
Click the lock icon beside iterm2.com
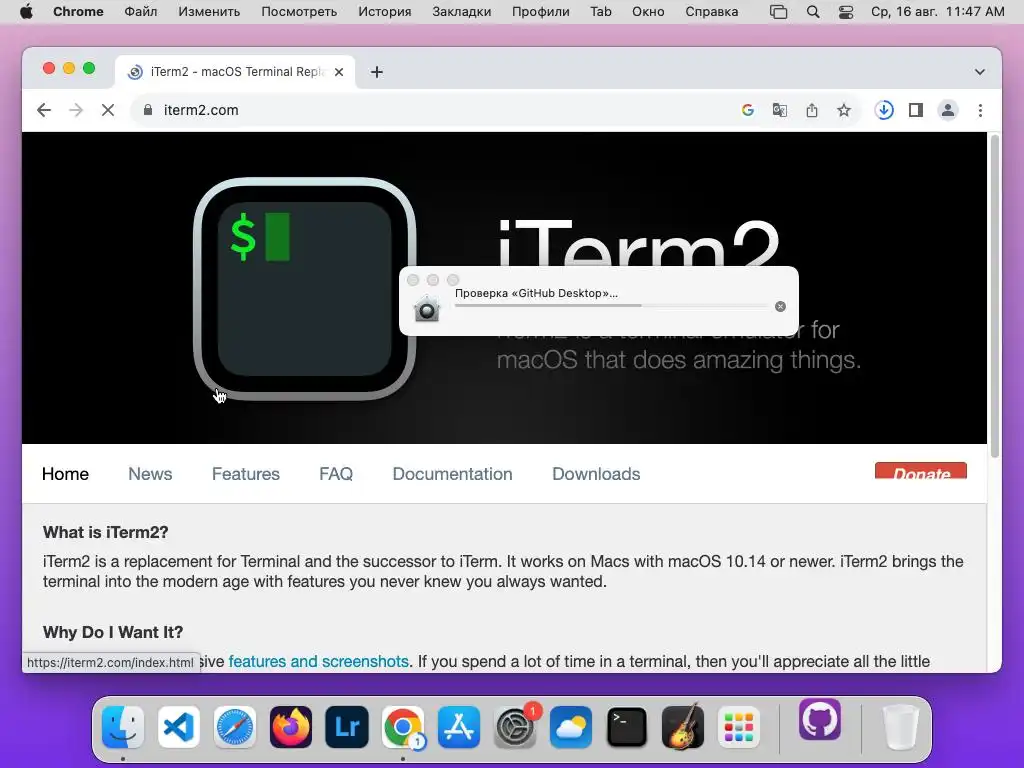(x=148, y=110)
